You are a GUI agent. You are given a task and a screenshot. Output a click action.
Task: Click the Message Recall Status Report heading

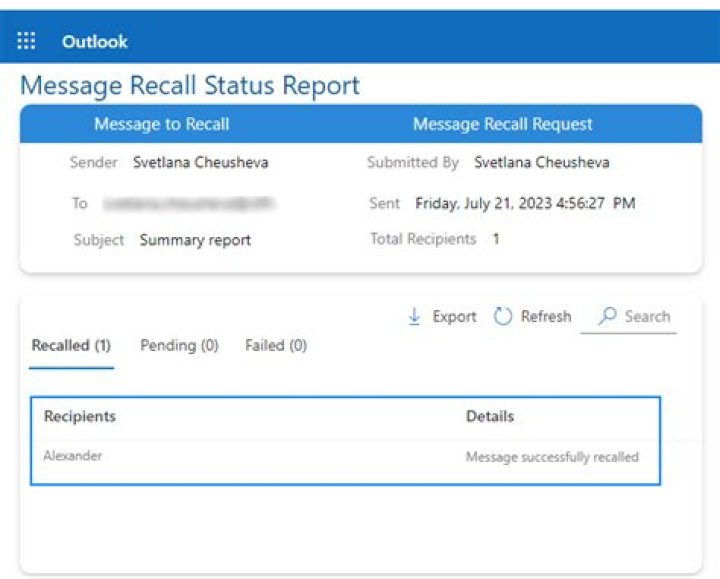(190, 86)
